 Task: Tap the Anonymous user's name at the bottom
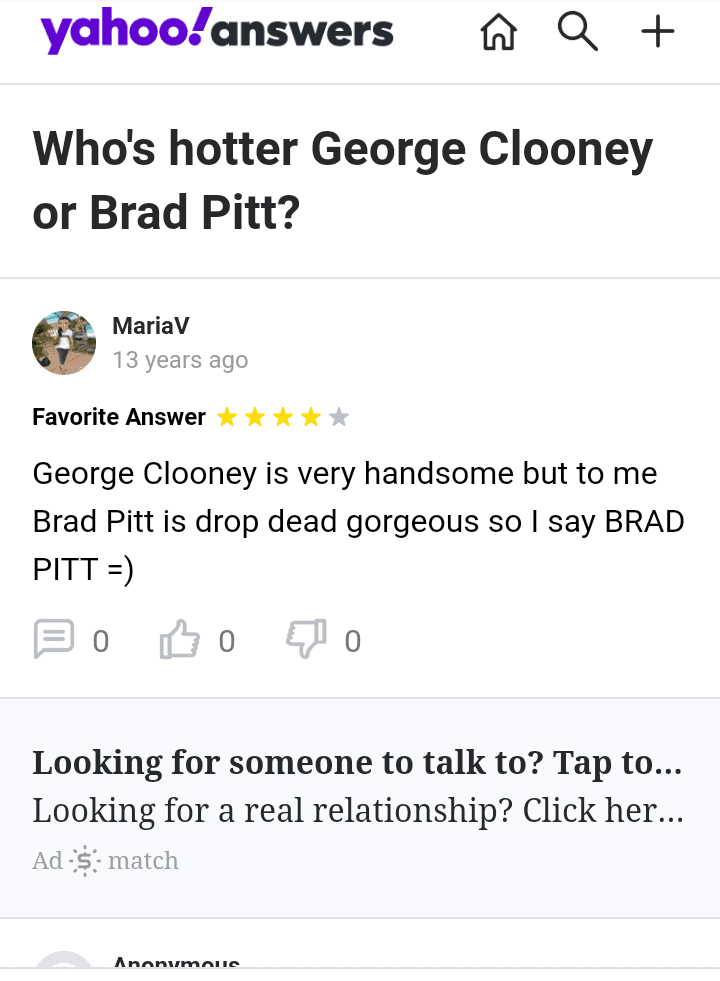coord(176,963)
